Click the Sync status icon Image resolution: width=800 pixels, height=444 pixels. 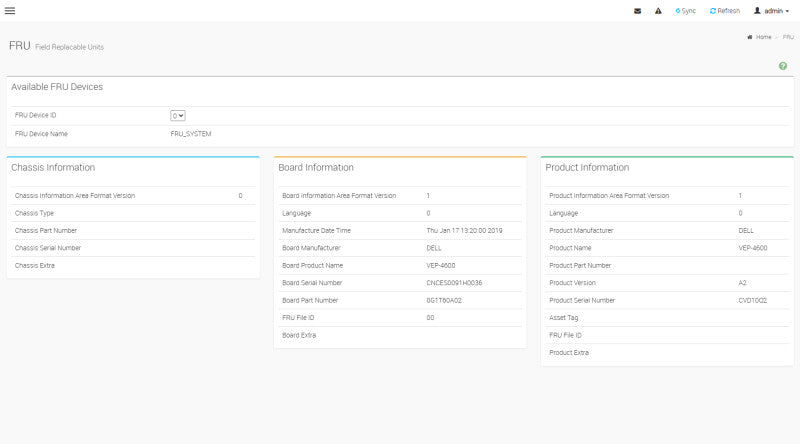pyautogui.click(x=678, y=11)
